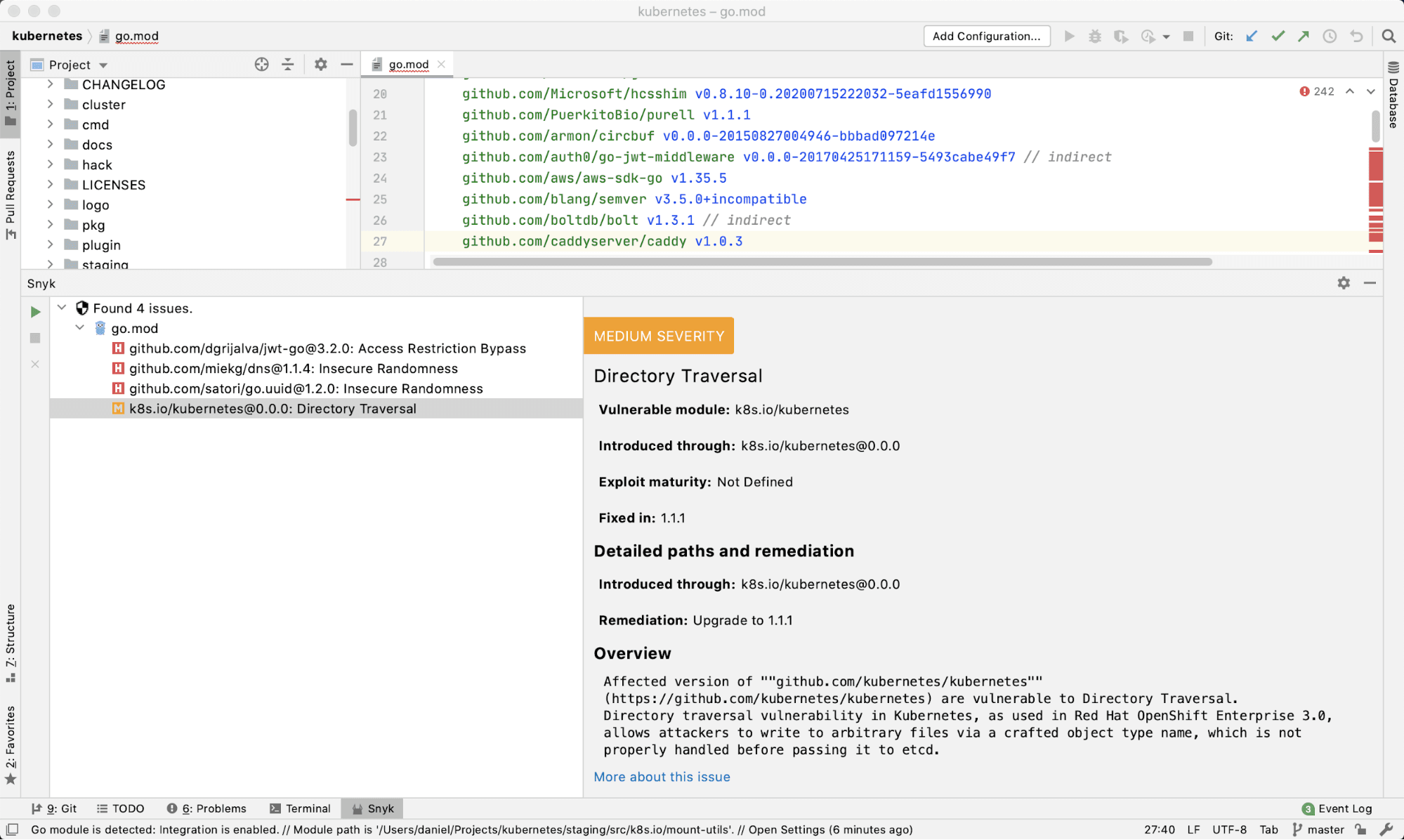
Task: Click the Git revert icon in toolbar
Action: tap(1357, 36)
